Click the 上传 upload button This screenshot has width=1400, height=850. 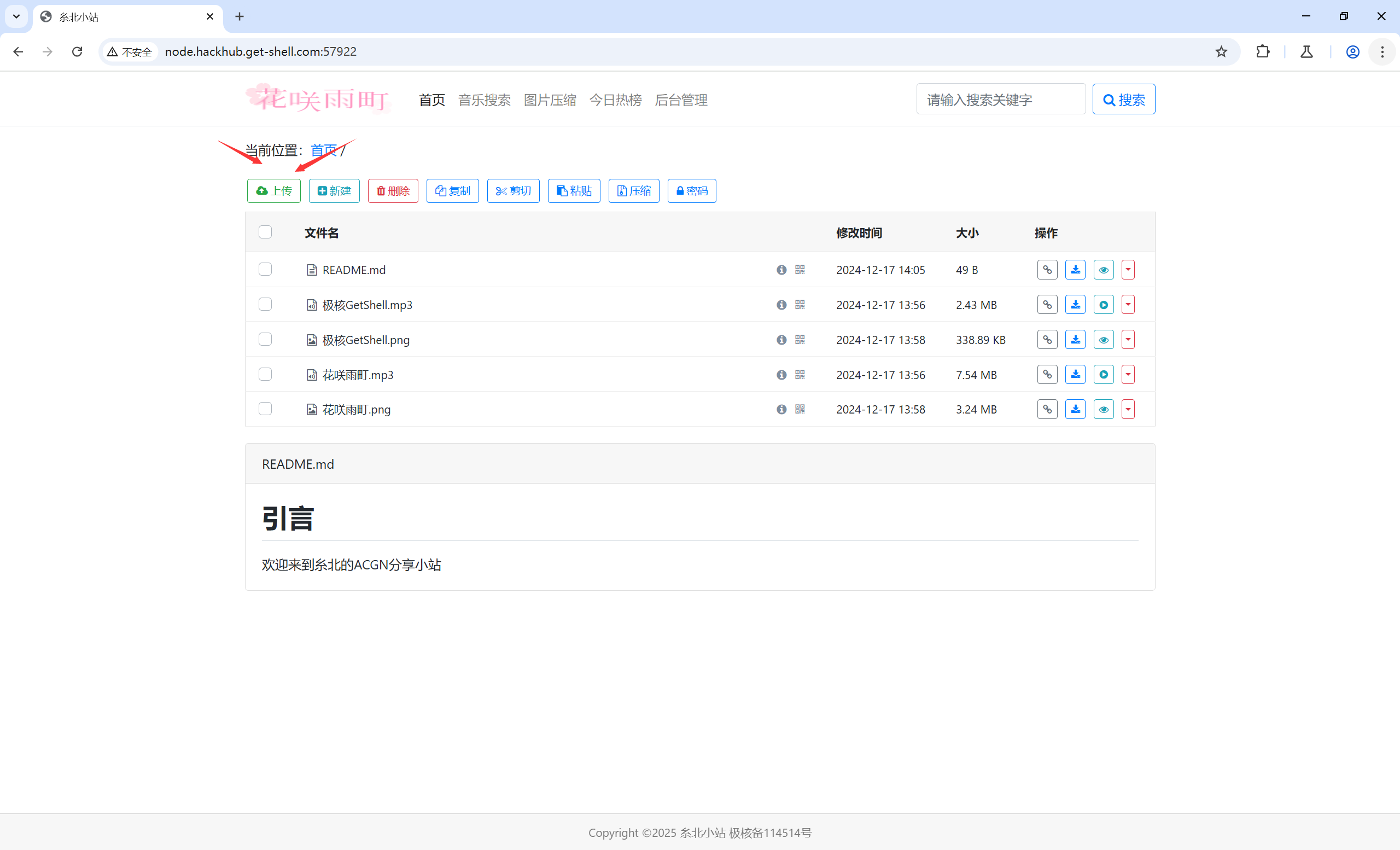(273, 191)
